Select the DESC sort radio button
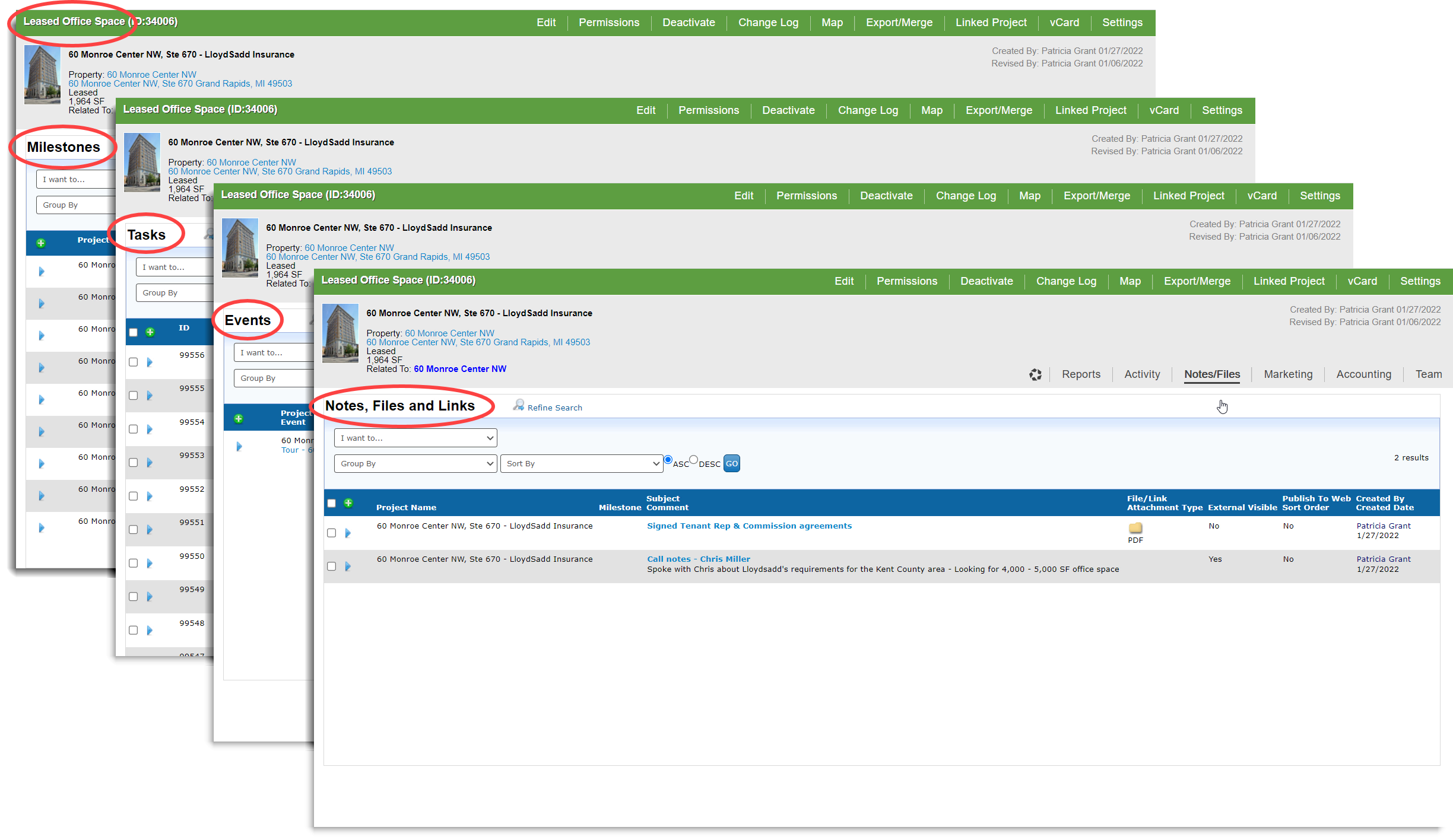 pyautogui.click(x=693, y=460)
